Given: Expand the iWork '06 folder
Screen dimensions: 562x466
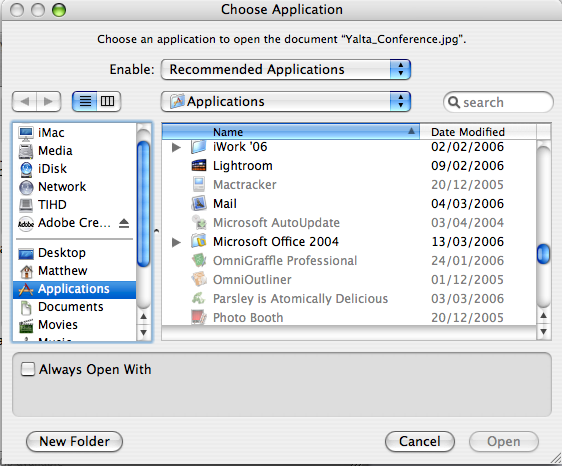Looking at the screenshot, I should (x=176, y=147).
